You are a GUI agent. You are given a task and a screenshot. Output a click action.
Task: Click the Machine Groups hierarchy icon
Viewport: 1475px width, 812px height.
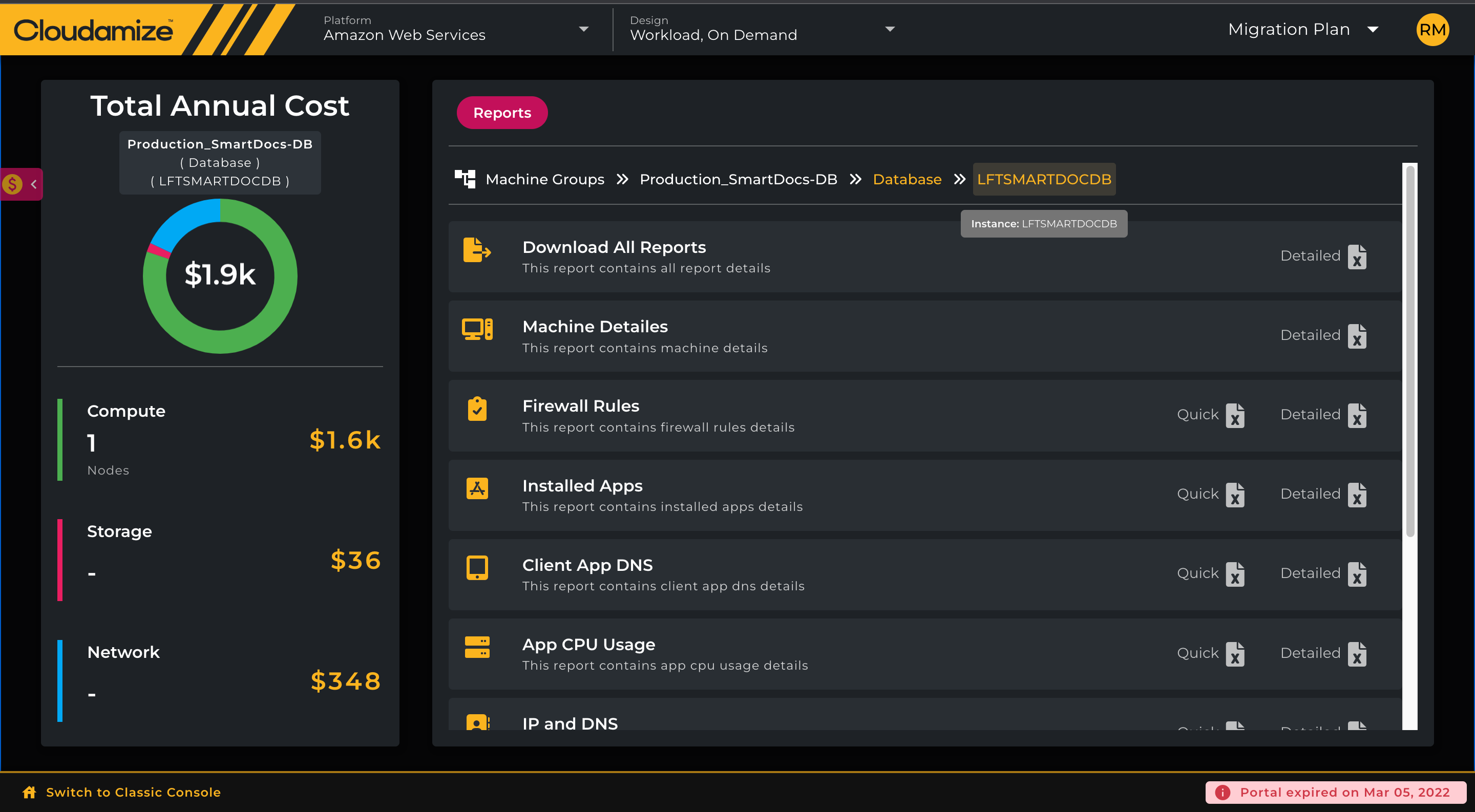(x=465, y=179)
